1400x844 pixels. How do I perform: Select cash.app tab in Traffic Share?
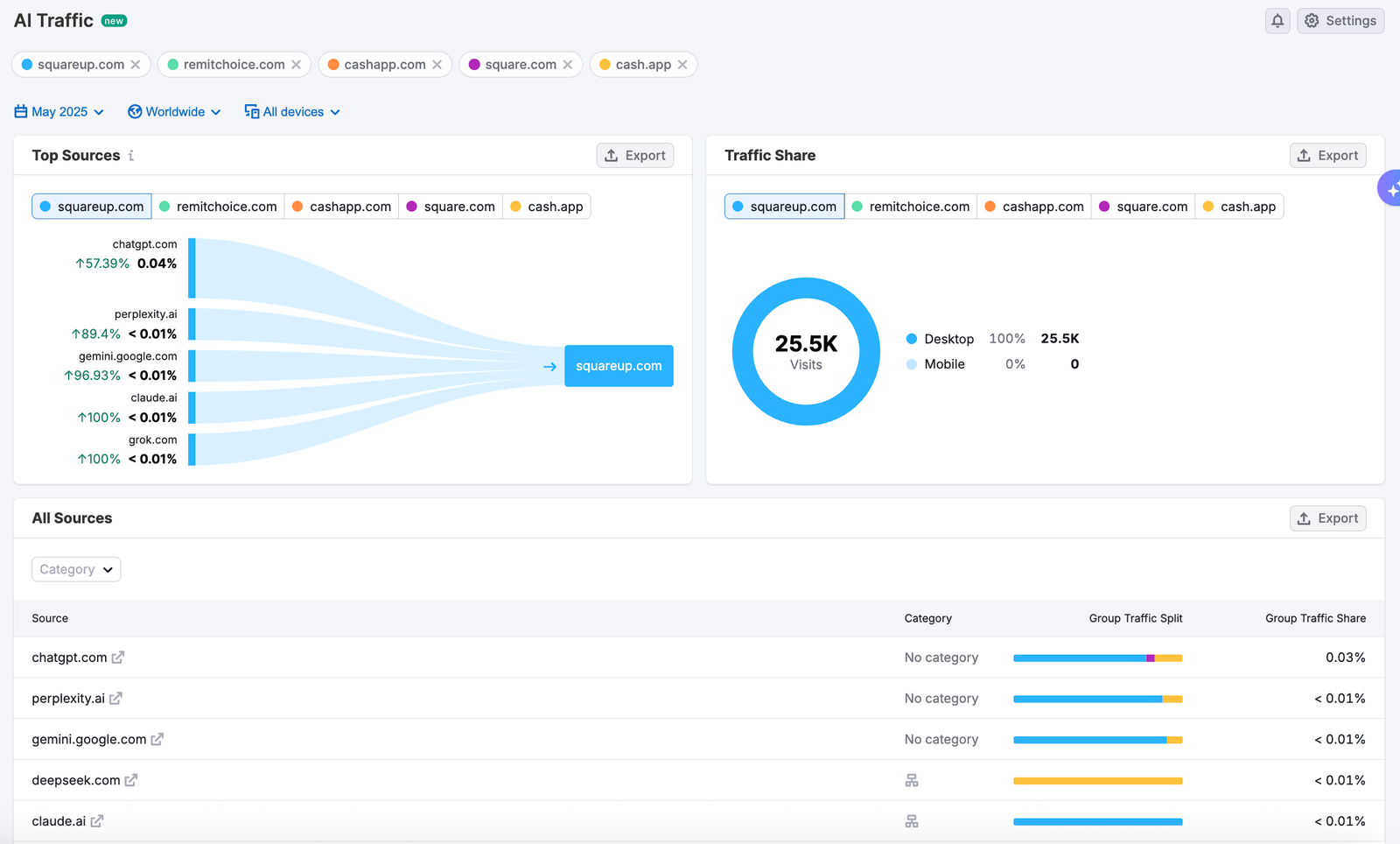point(1239,207)
